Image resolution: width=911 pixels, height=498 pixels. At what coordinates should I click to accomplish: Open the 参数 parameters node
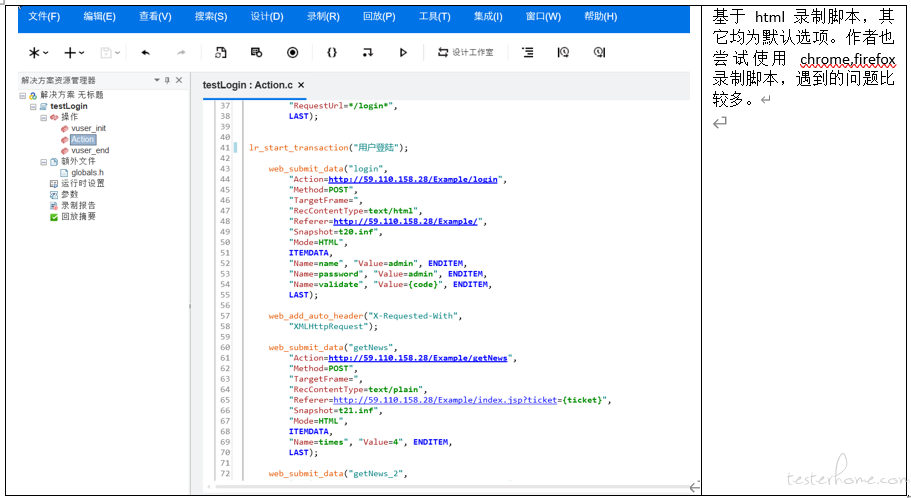[68, 194]
